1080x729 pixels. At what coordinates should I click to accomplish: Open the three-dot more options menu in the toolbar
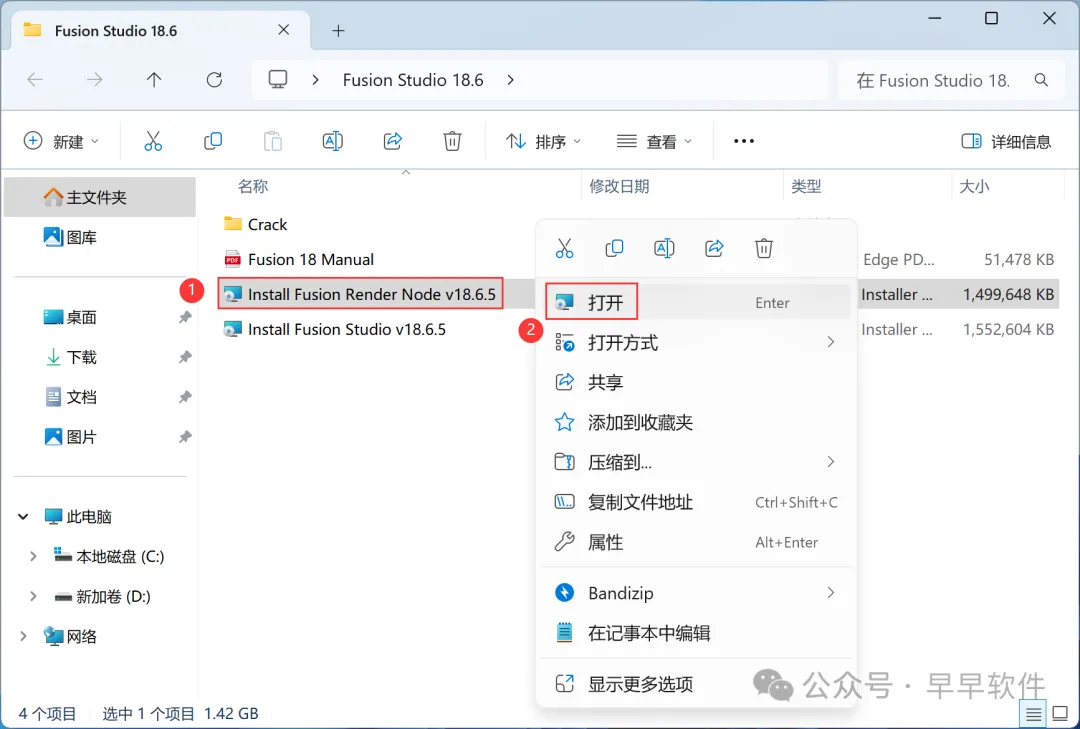(744, 141)
